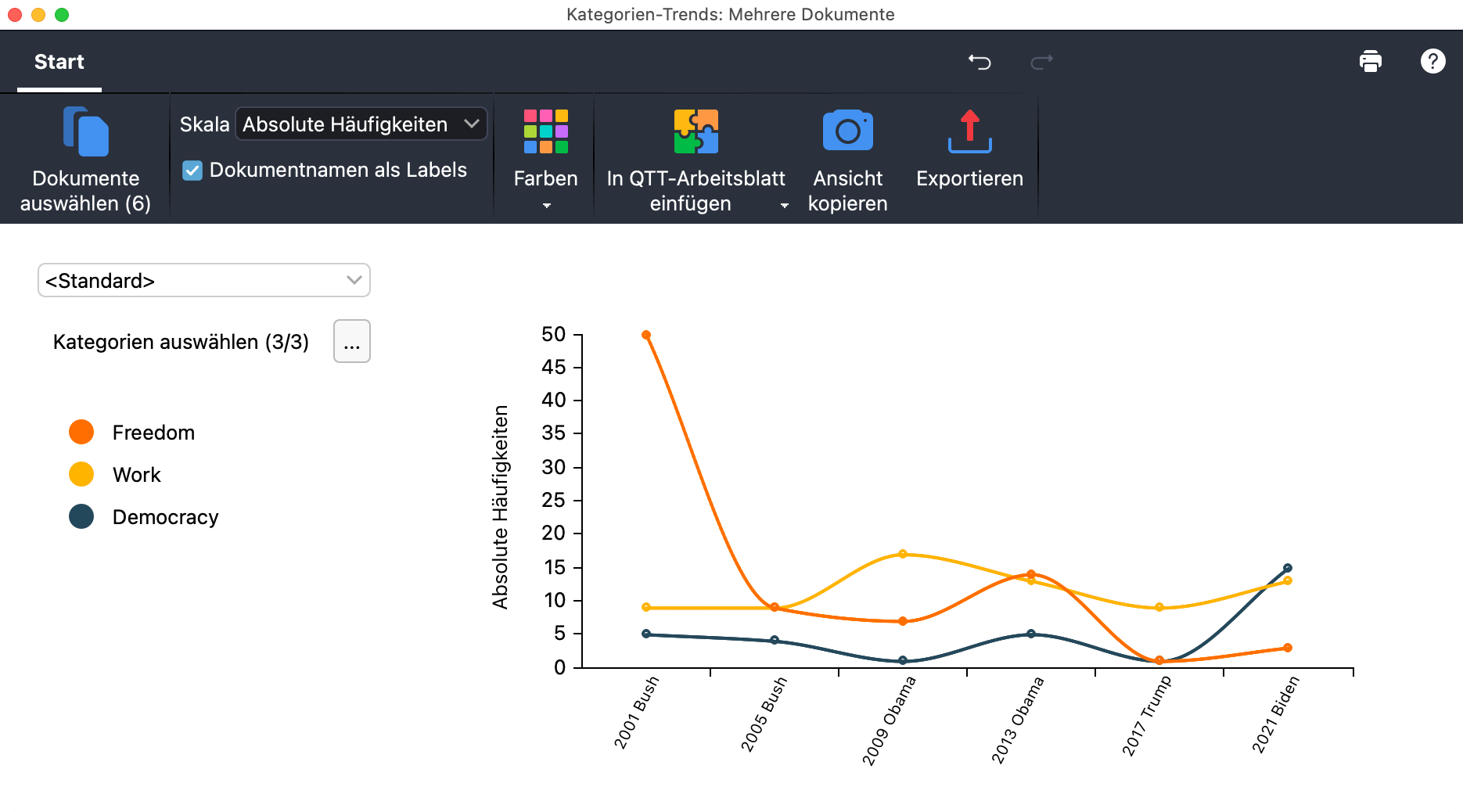Viewport: 1463px width, 812px height.
Task: Click the Freedom data point at 2001 Bush
Action: (x=646, y=335)
